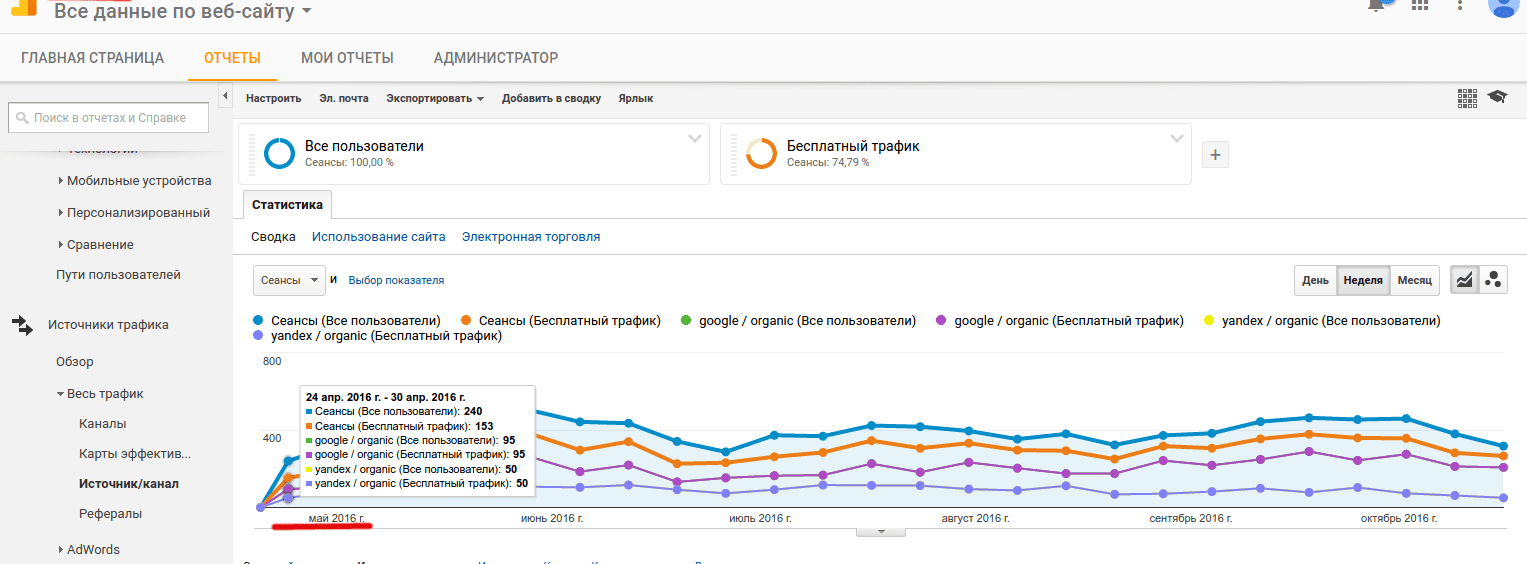Screen dimensions: 1527x564
Task: Select the Неделя time granularity
Action: point(1363,281)
